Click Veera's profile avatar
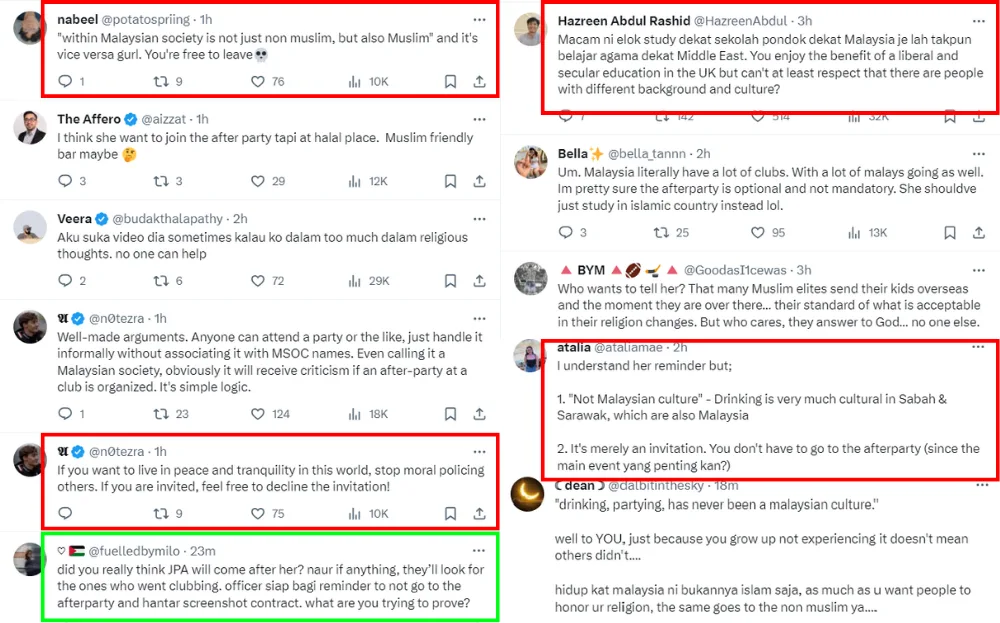This screenshot has height=623, width=1000. point(29,227)
